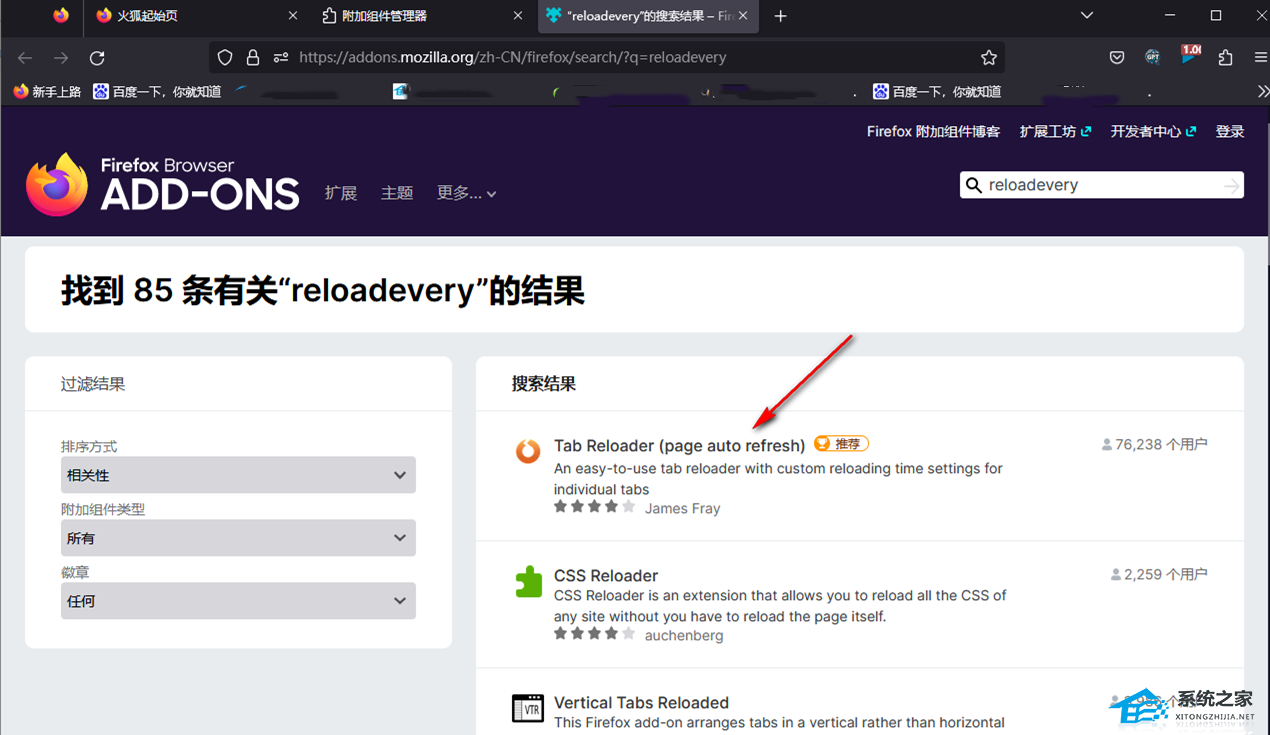
Task: Close the 附加组件管理器 tab
Action: pyautogui.click(x=518, y=16)
